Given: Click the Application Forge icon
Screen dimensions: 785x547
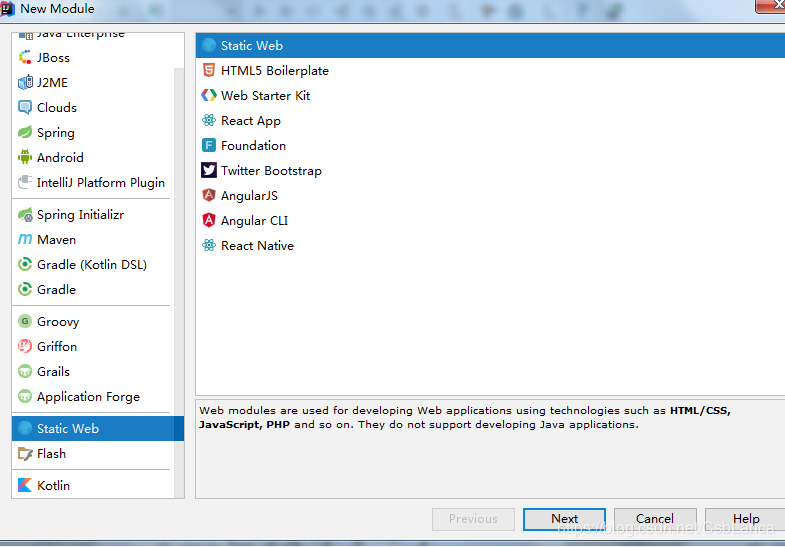Looking at the screenshot, I should coord(25,396).
